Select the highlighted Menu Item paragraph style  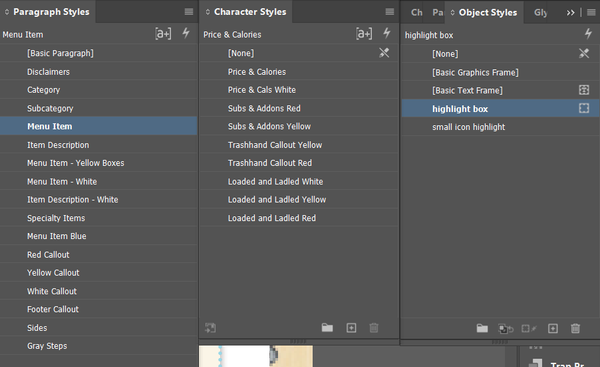tap(99, 126)
